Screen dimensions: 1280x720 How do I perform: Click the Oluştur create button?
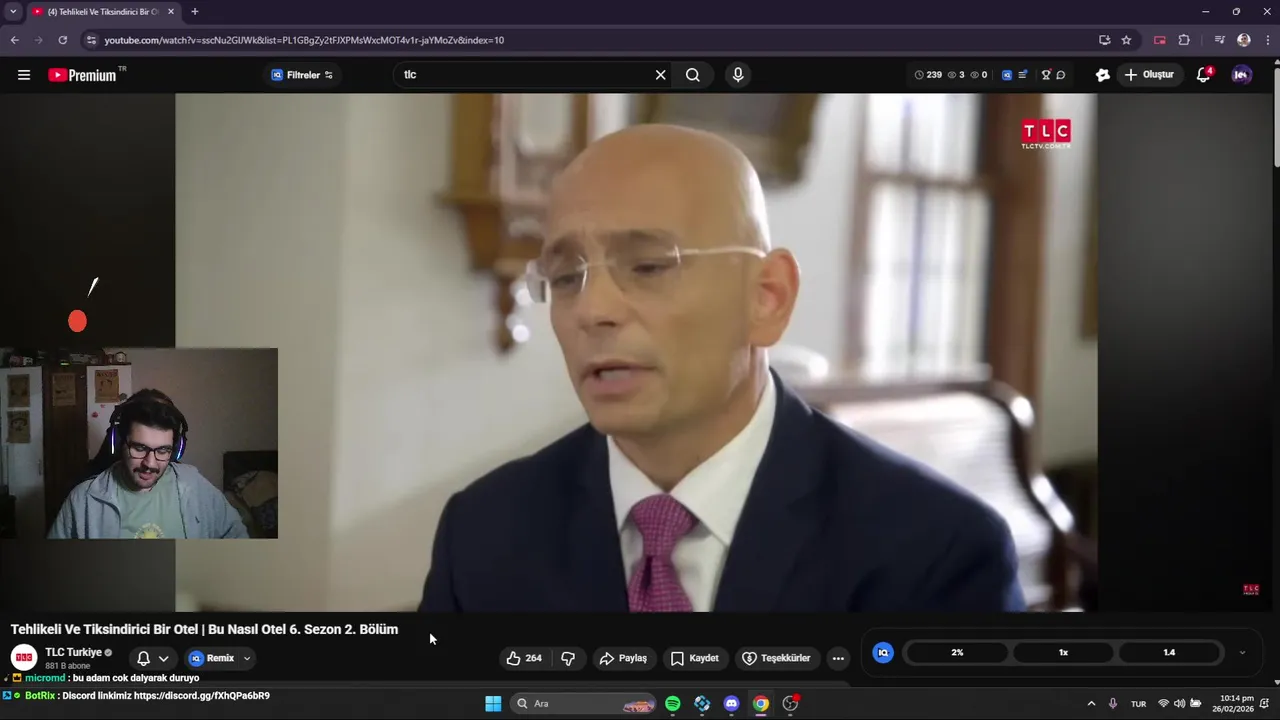click(x=1149, y=75)
